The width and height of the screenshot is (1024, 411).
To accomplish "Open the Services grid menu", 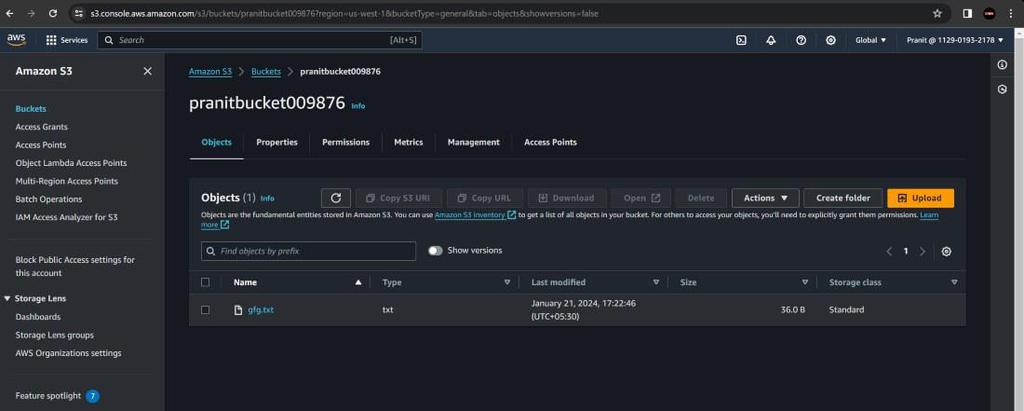I will tap(67, 40).
